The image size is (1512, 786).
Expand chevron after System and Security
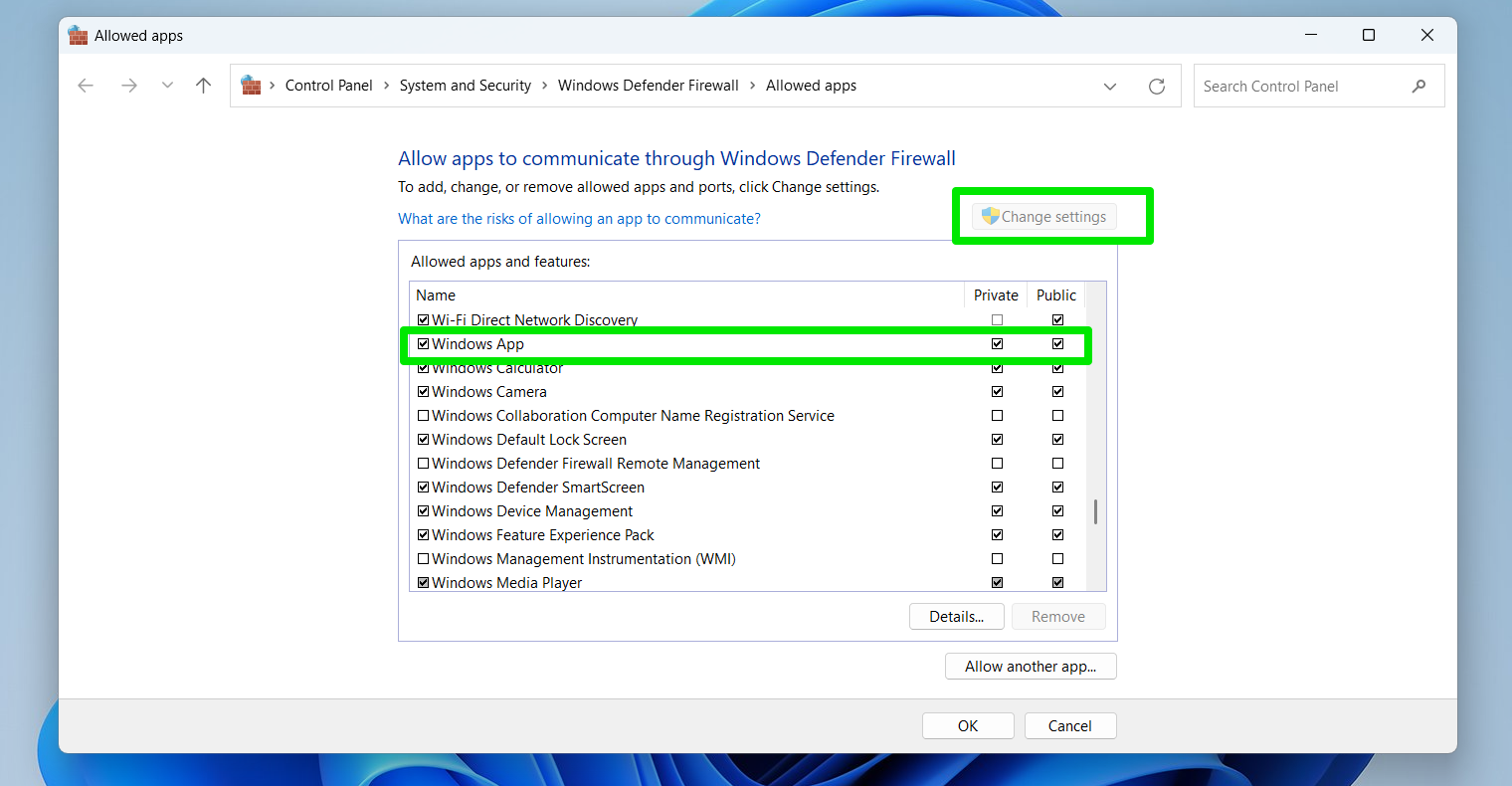pyautogui.click(x=545, y=86)
